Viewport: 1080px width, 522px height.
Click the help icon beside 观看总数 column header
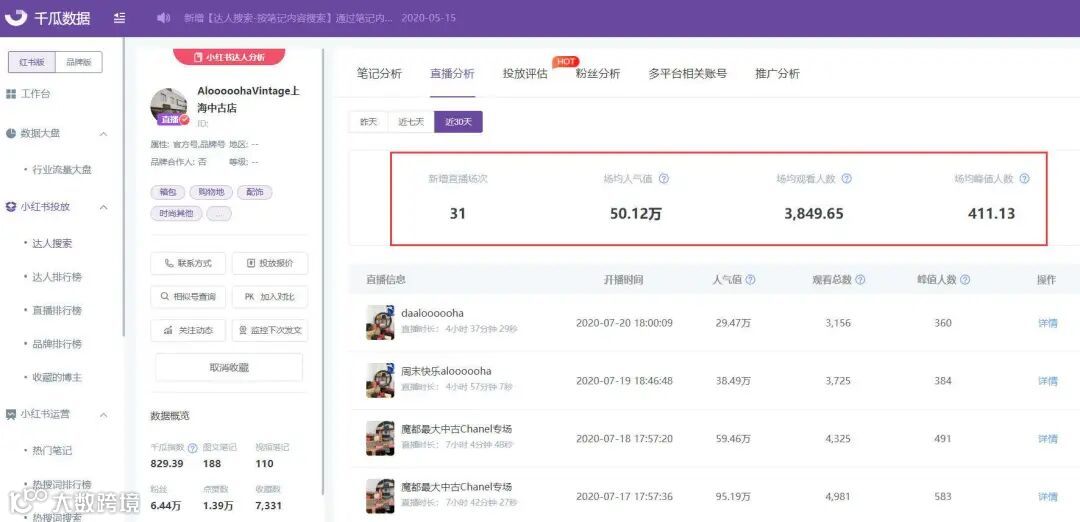[x=860, y=280]
